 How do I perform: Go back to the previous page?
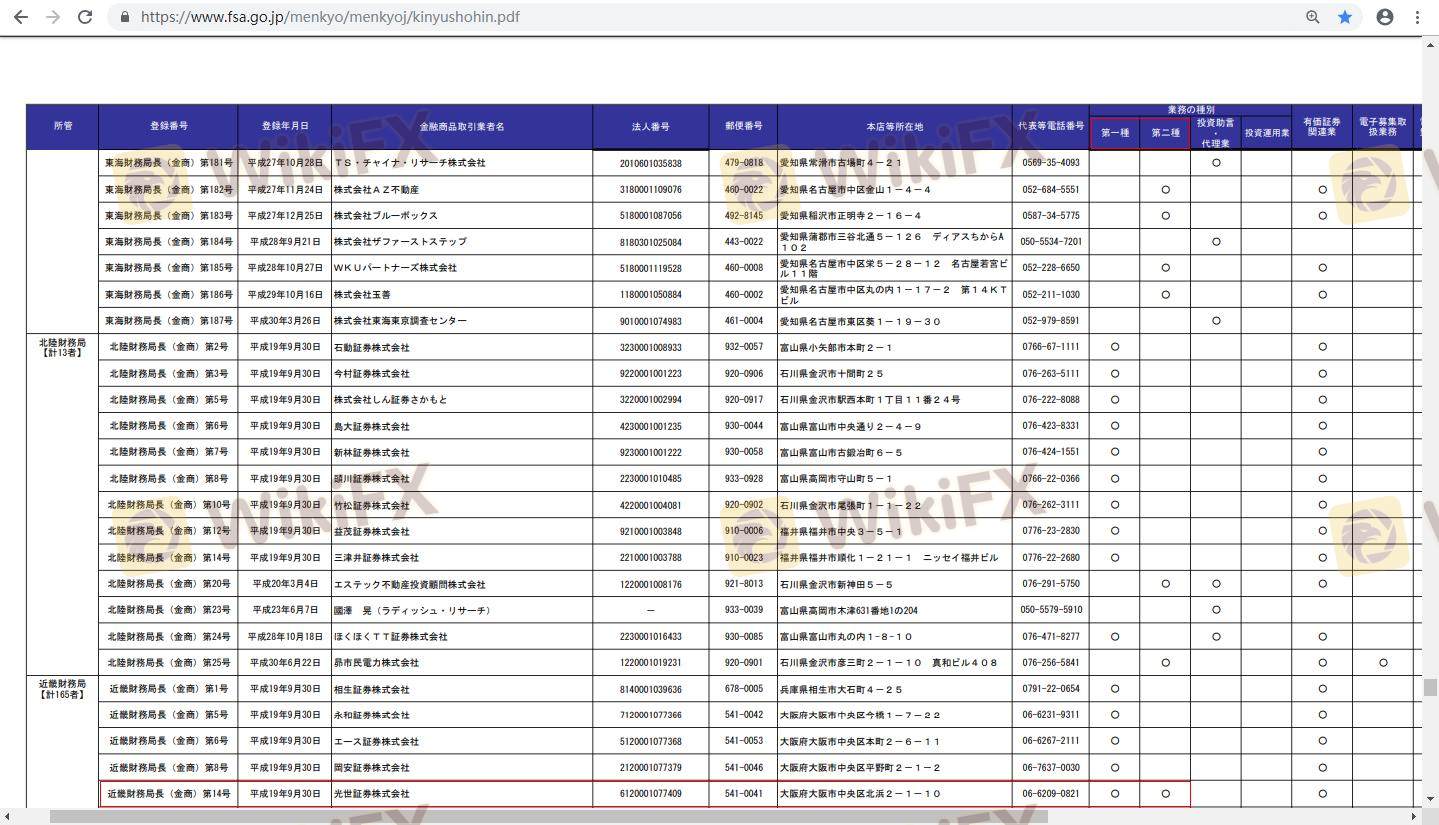[x=21, y=17]
